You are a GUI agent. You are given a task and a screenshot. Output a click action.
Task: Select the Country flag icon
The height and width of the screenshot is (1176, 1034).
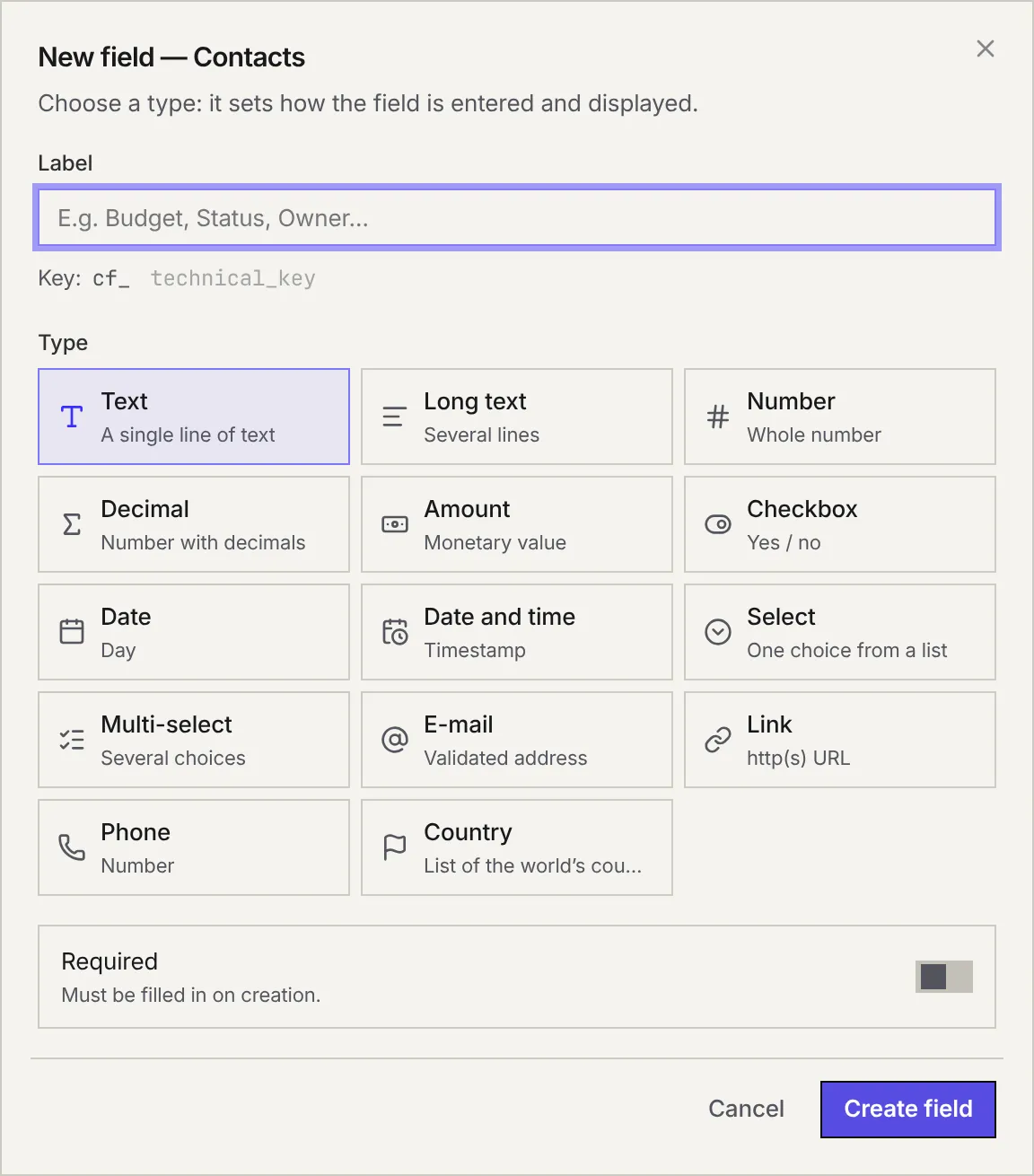(x=395, y=847)
